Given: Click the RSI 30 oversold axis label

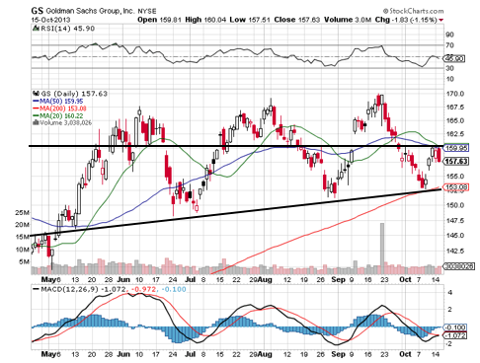Looking at the screenshot, I should 450,68.
